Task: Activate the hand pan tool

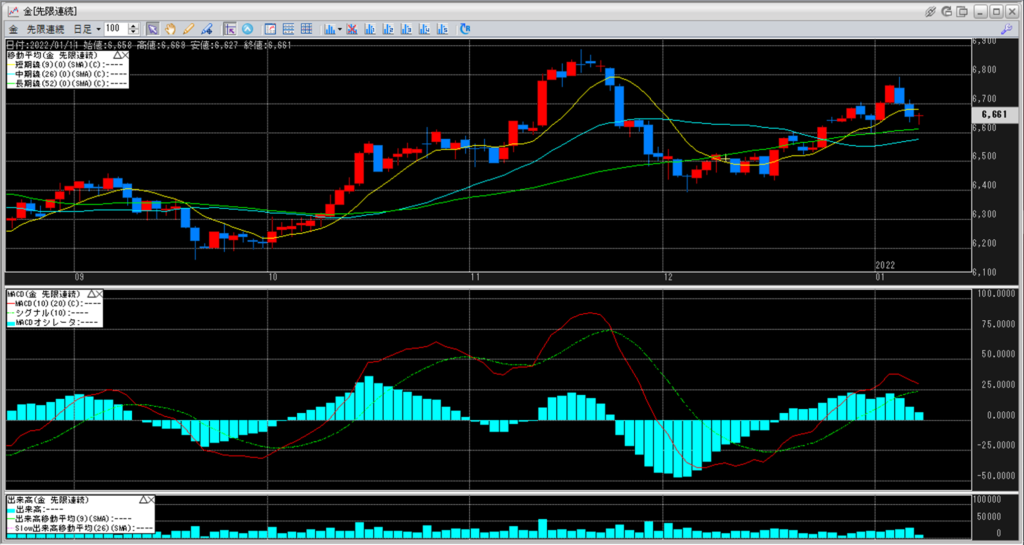Action: tap(170, 28)
